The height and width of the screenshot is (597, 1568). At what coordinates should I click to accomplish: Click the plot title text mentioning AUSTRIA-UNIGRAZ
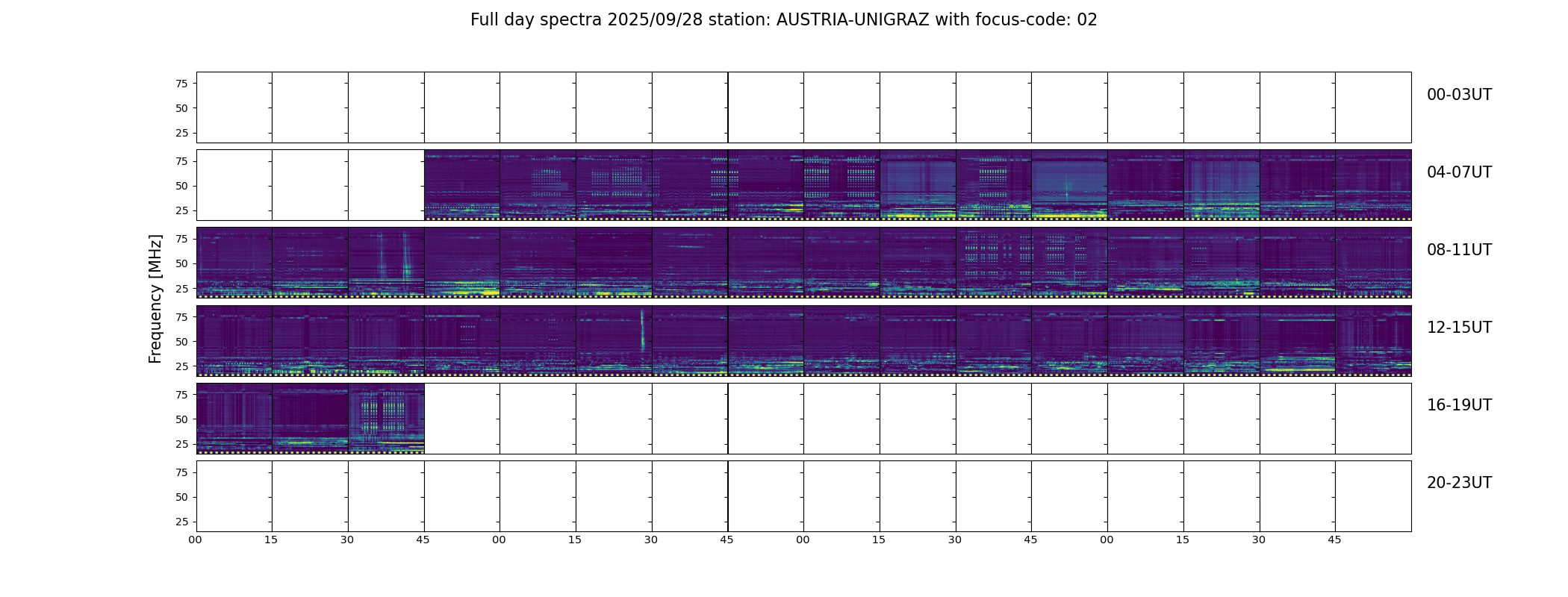tap(784, 20)
